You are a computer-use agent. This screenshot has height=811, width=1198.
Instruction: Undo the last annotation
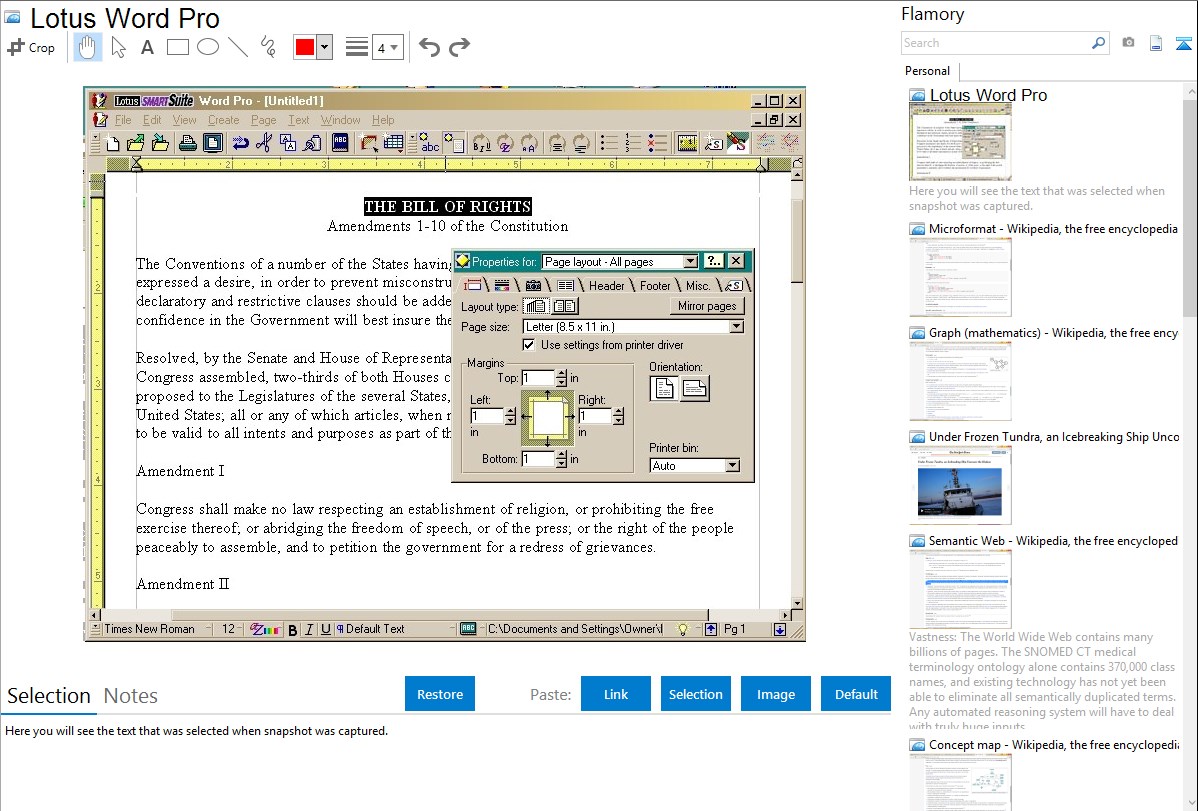click(x=429, y=47)
